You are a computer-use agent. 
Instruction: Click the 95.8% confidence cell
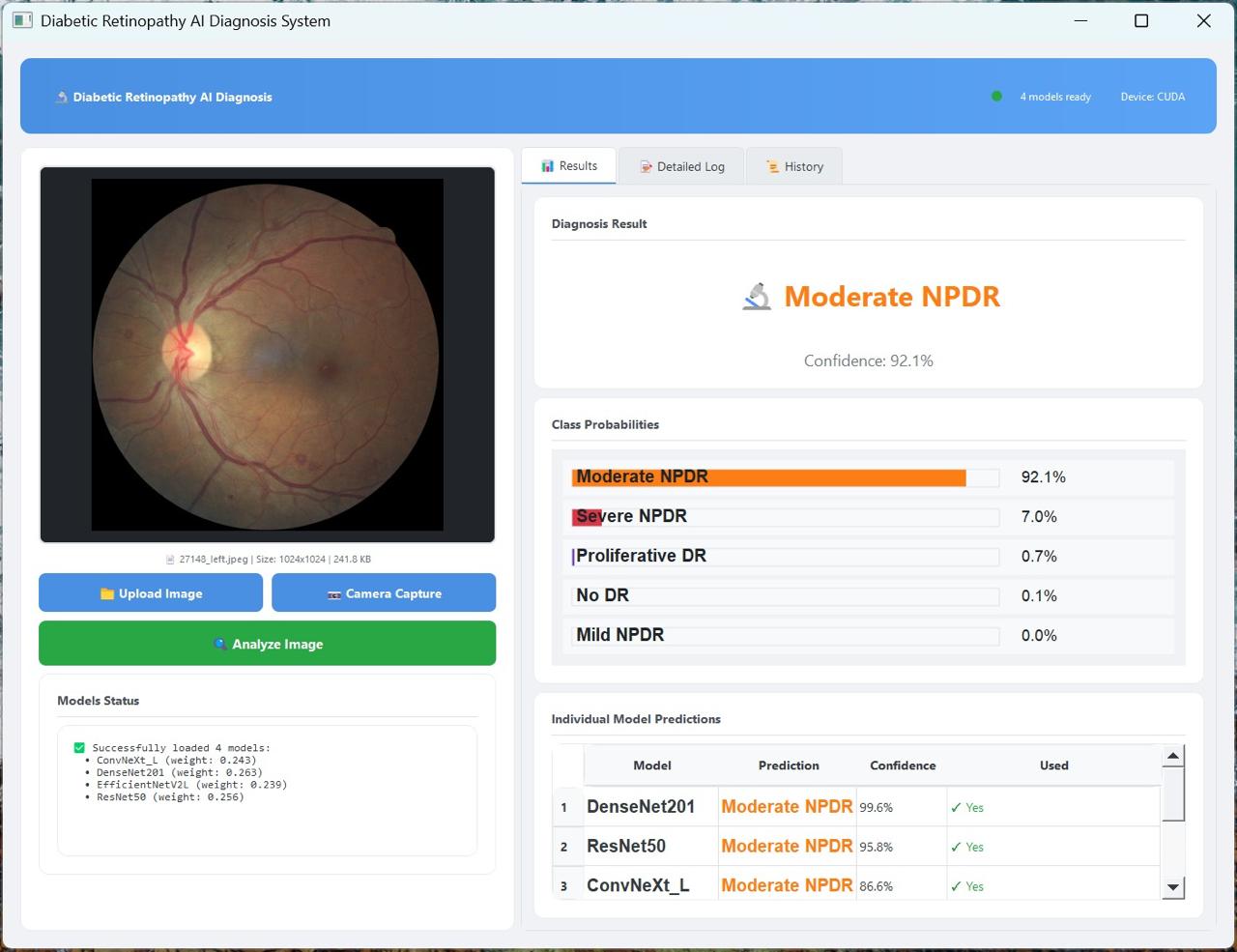coord(902,847)
